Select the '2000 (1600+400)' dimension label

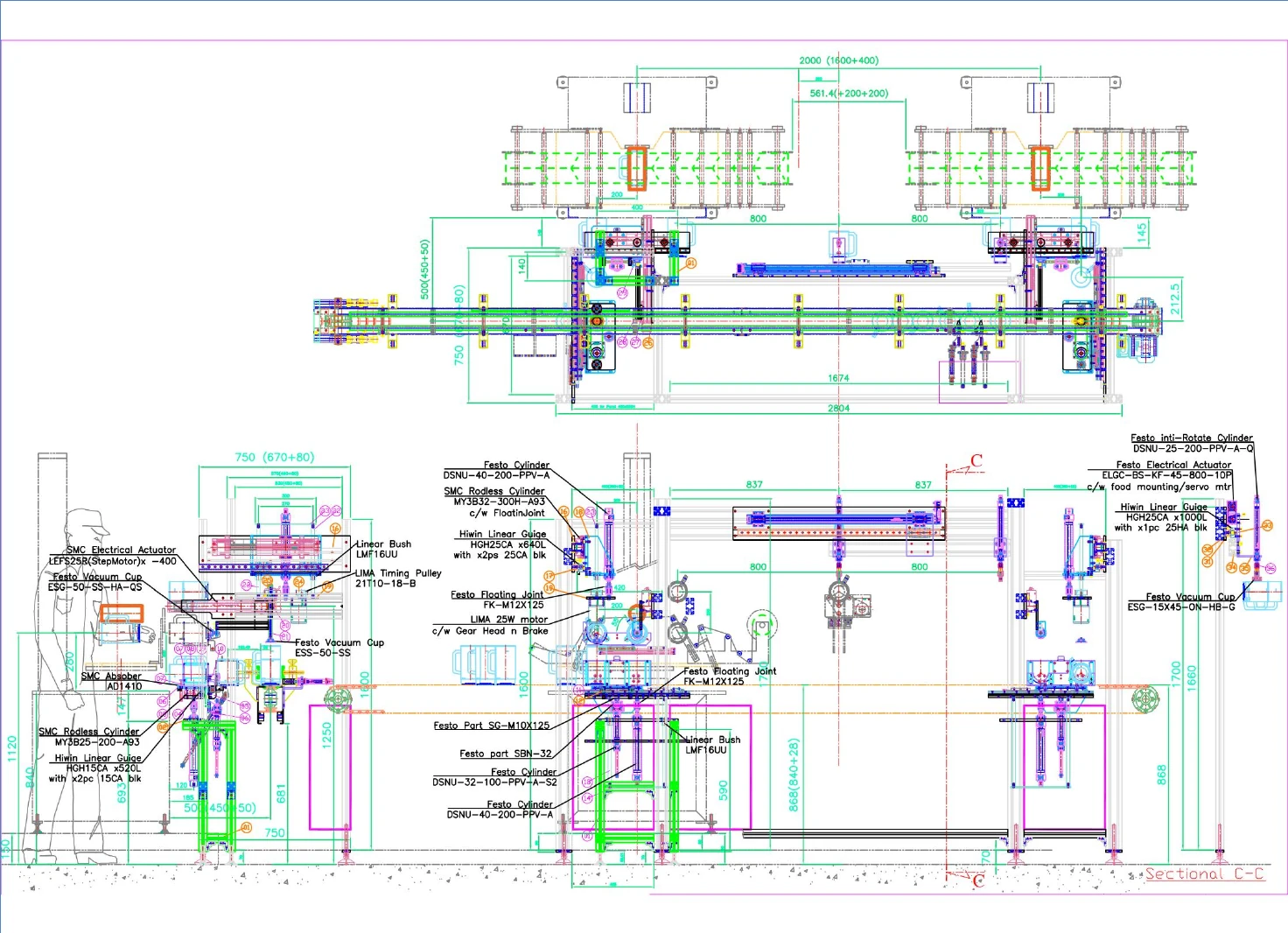(838, 60)
